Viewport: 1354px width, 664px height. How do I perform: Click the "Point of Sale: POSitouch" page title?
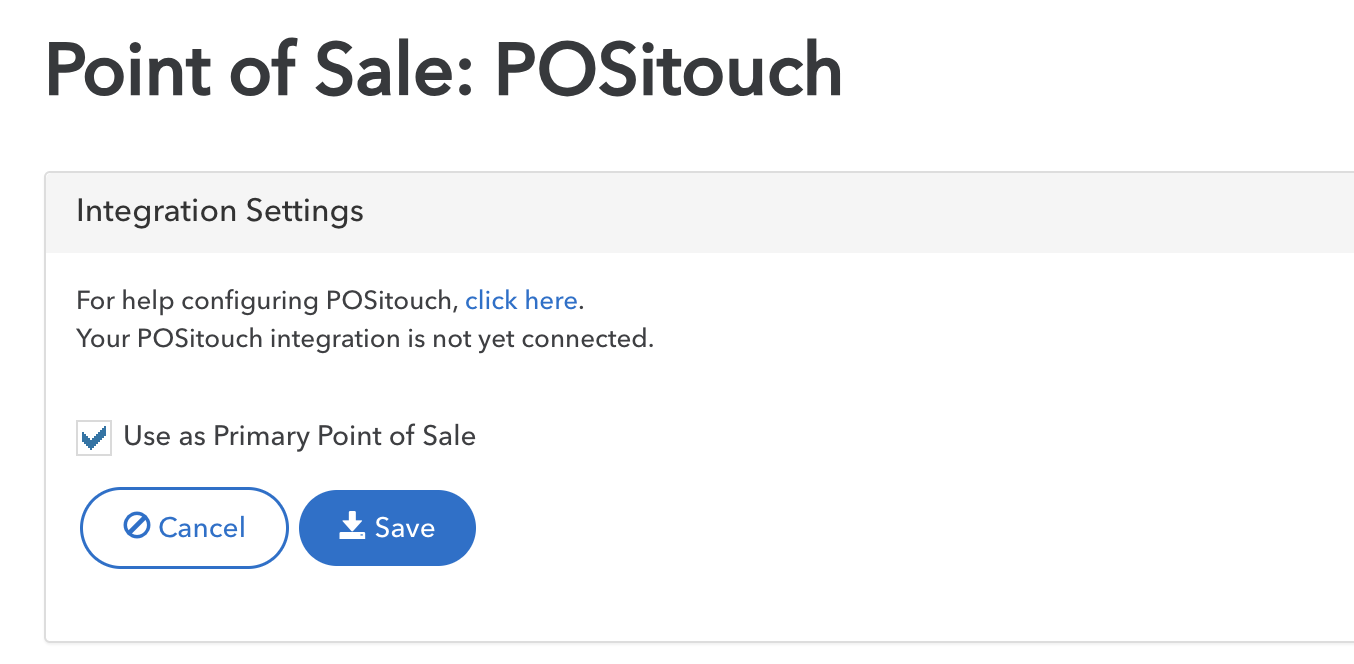pos(444,70)
